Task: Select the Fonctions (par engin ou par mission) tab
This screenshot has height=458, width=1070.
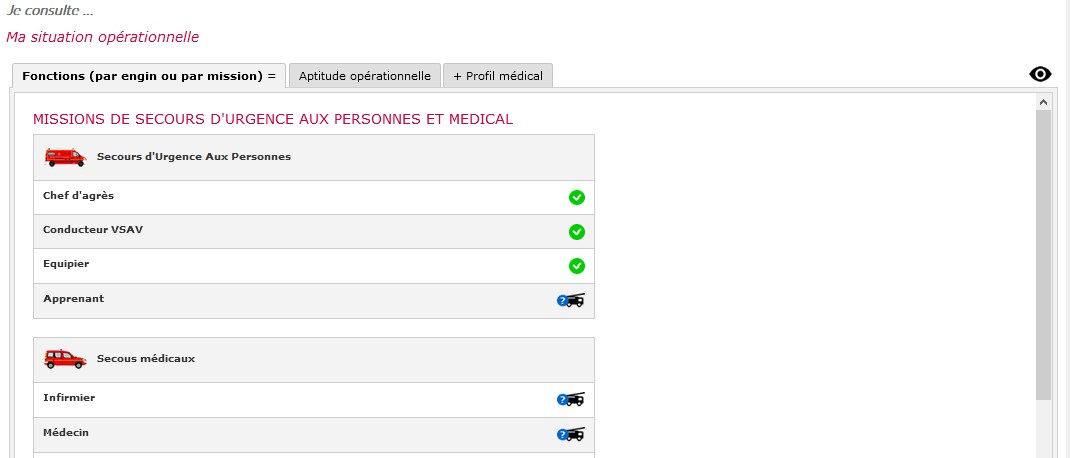Action: tap(149, 76)
